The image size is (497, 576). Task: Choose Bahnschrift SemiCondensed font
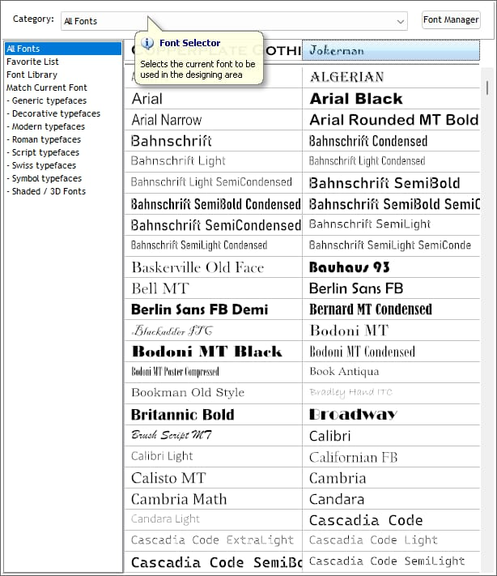pos(213,225)
